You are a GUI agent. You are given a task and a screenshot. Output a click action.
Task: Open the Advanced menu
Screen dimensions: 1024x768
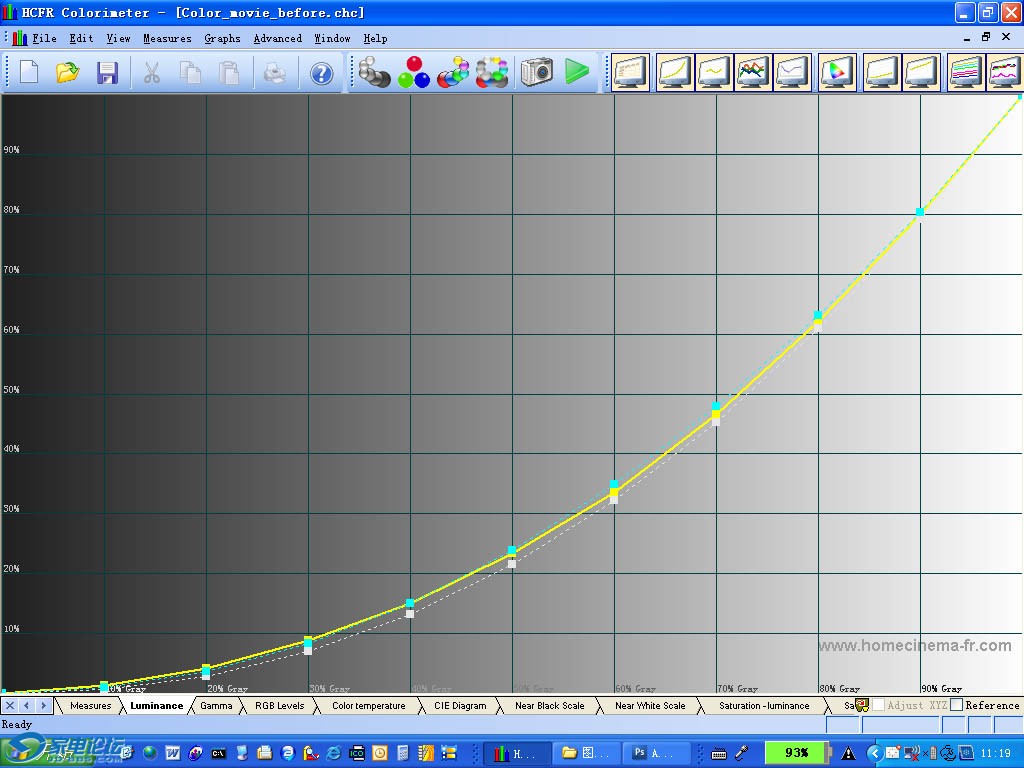tap(277, 38)
